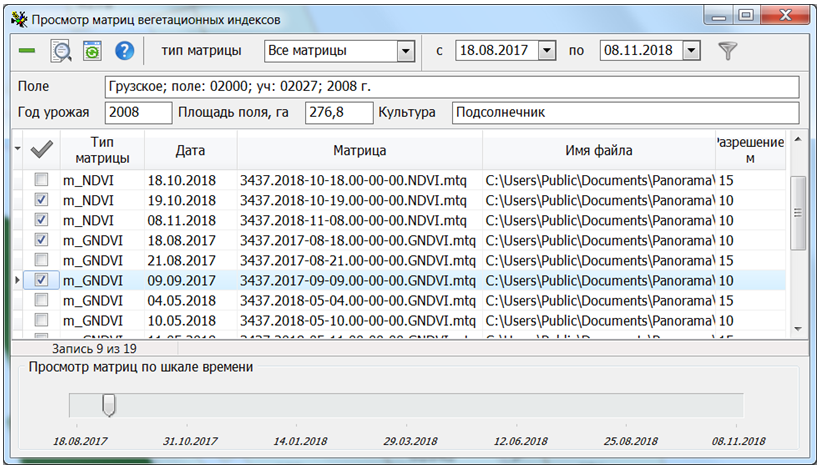This screenshot has height=466, width=819.
Task: Click the green minus remove icon
Action: point(27,51)
